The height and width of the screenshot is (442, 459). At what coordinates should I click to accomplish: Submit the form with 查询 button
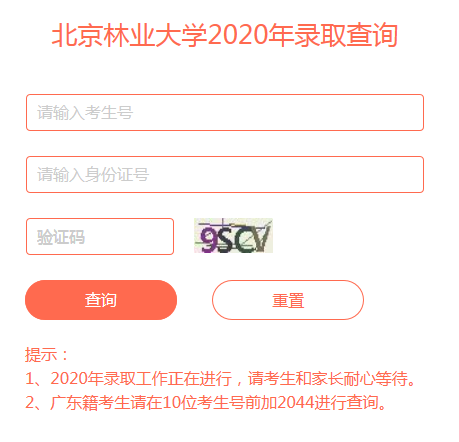[101, 300]
